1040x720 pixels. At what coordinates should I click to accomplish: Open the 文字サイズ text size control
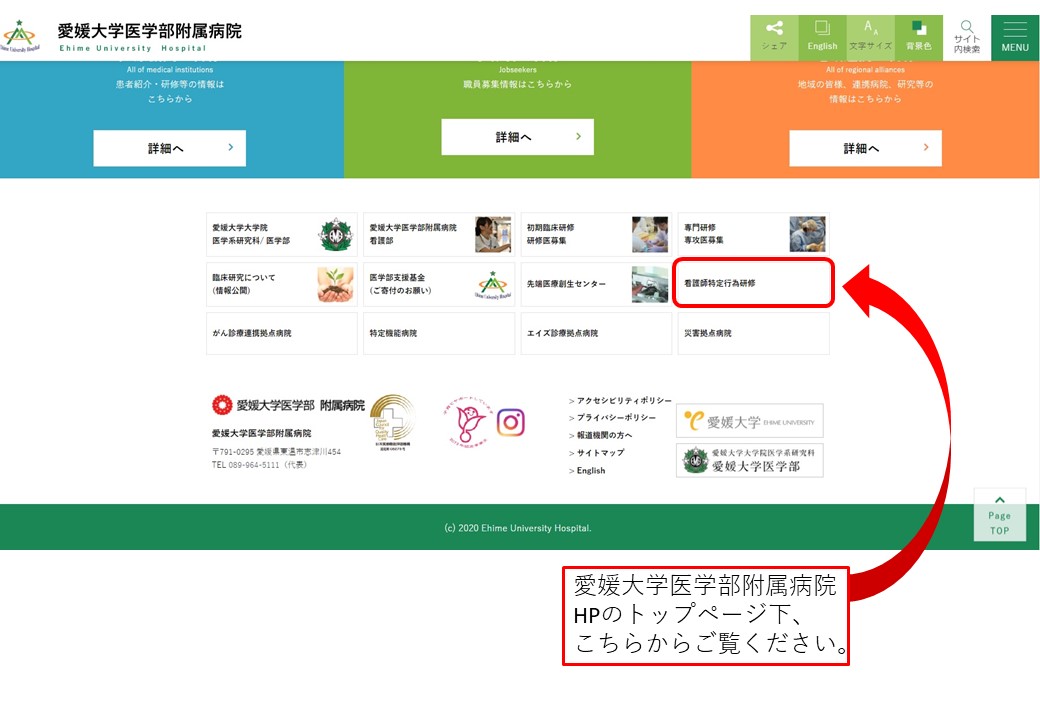870,36
